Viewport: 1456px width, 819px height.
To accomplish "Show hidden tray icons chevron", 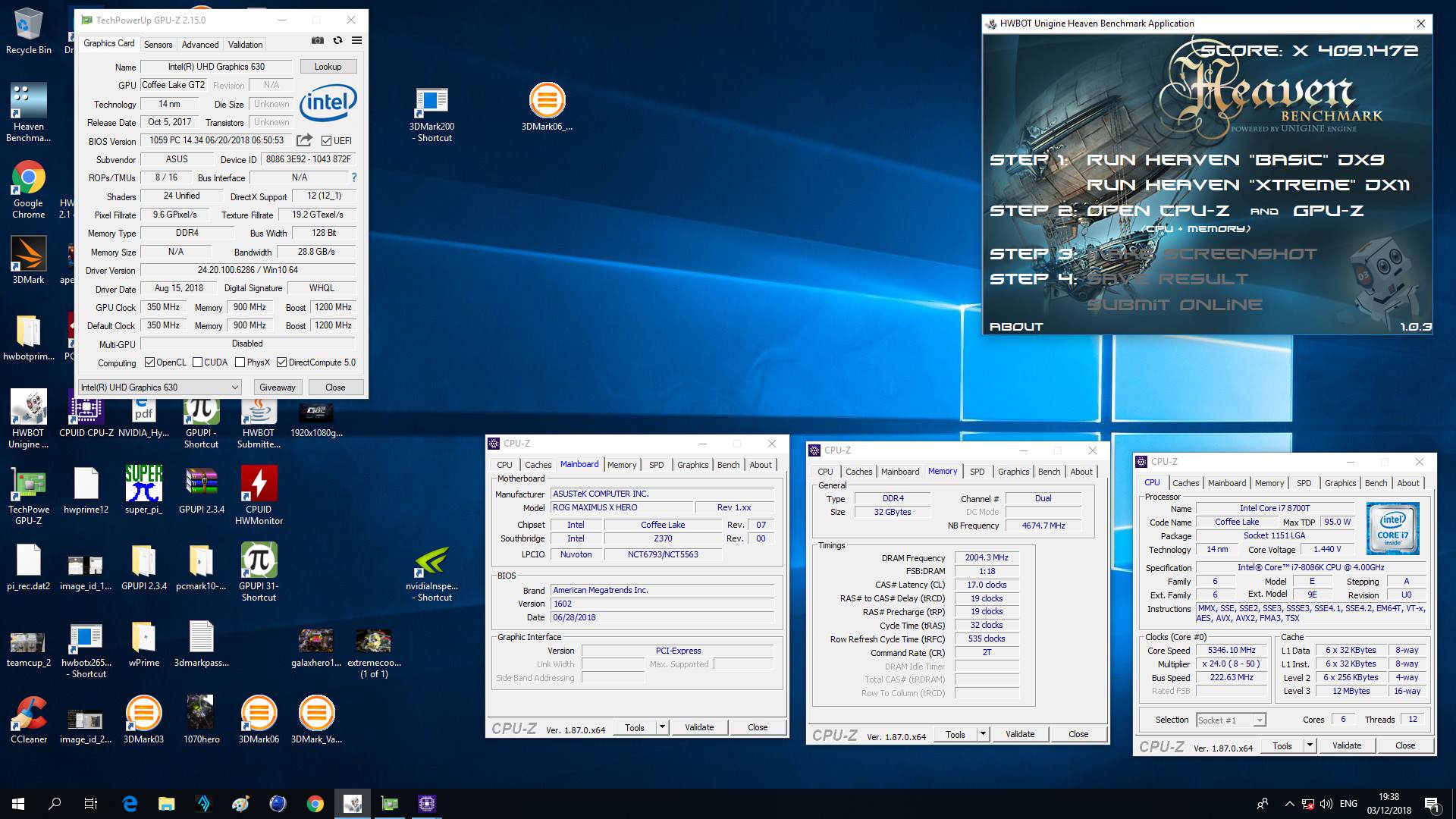I will coord(1289,804).
